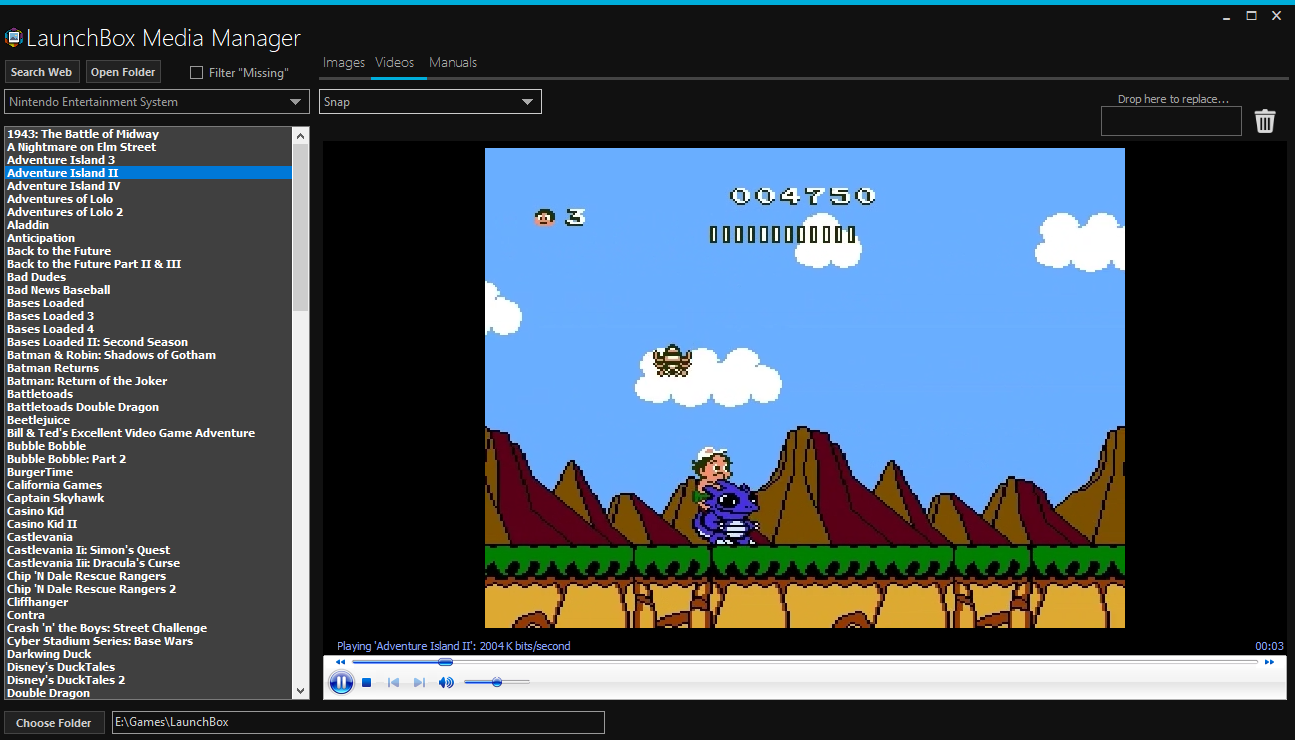
Task: Click the E:\Games\LaunchBox folder path field
Action: click(x=358, y=722)
